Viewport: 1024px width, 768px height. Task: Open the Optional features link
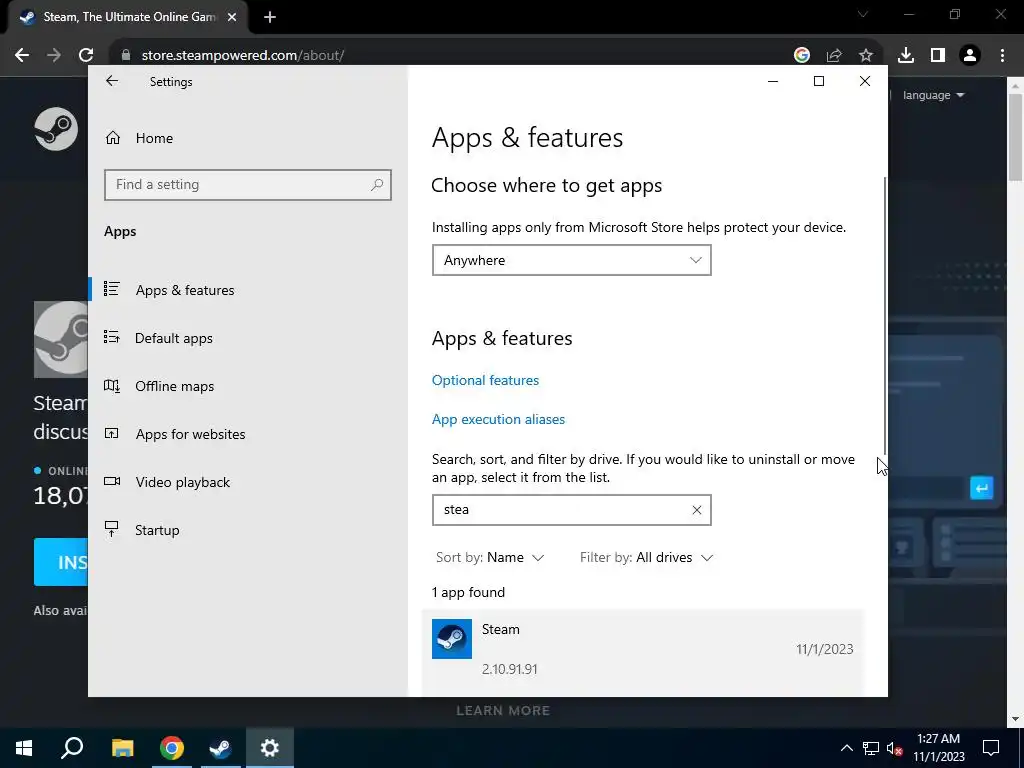[x=485, y=380]
